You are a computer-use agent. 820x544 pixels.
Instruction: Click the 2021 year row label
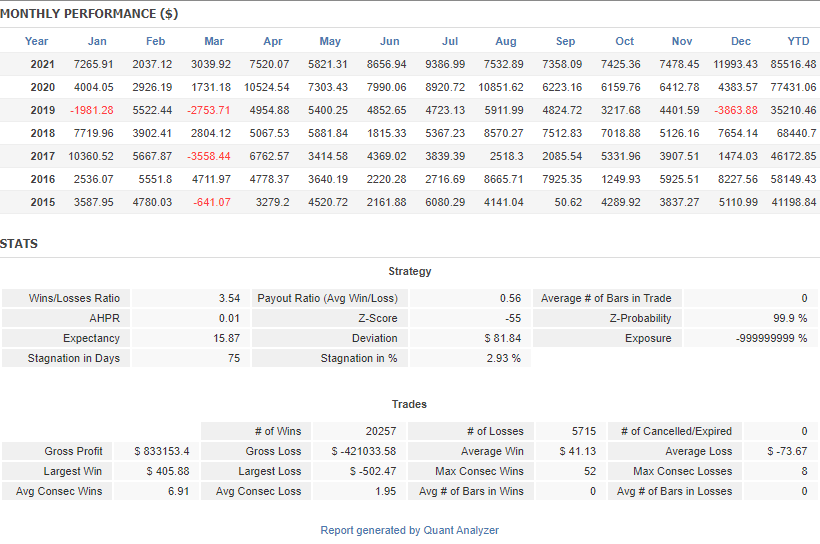pyautogui.click(x=41, y=64)
